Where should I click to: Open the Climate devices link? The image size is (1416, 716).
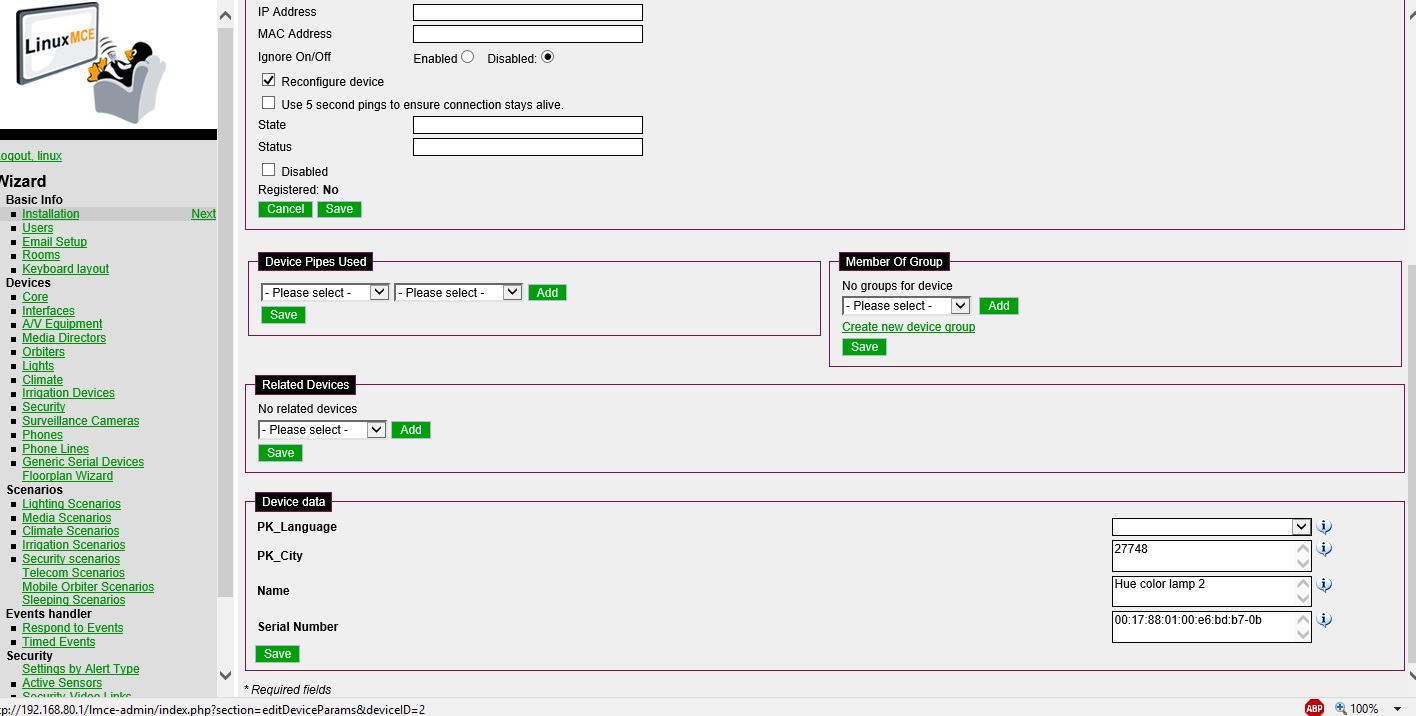(x=42, y=380)
